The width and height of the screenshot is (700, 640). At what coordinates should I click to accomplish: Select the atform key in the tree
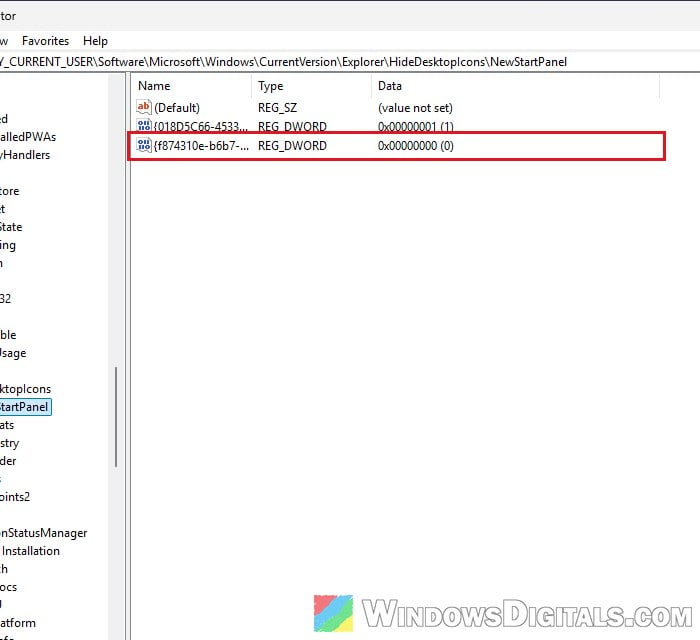click(17, 623)
